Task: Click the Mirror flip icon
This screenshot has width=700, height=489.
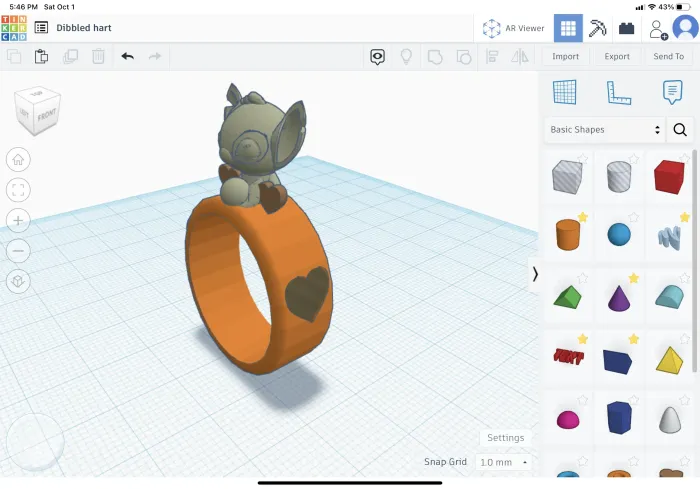Action: point(520,57)
